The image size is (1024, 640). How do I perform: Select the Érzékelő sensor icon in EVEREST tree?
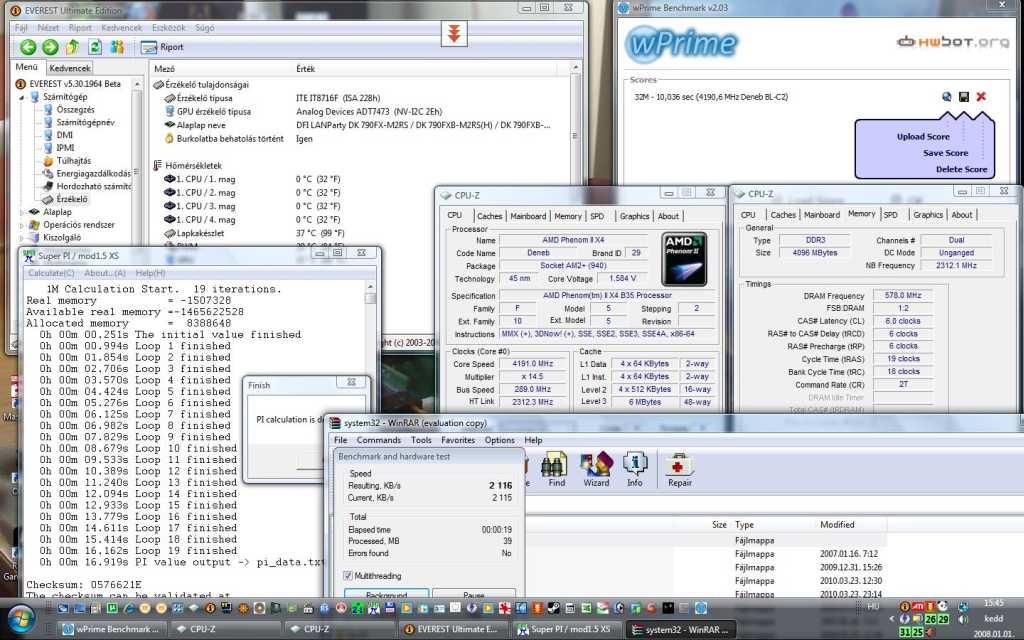point(48,199)
